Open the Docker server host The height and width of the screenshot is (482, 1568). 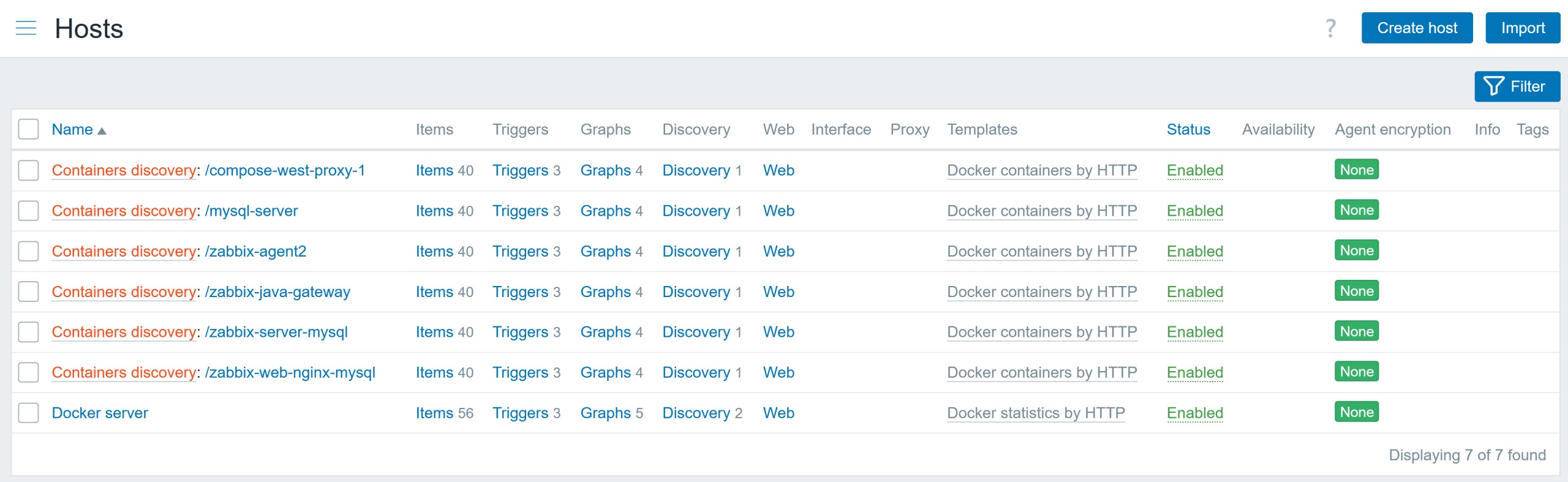coord(100,413)
